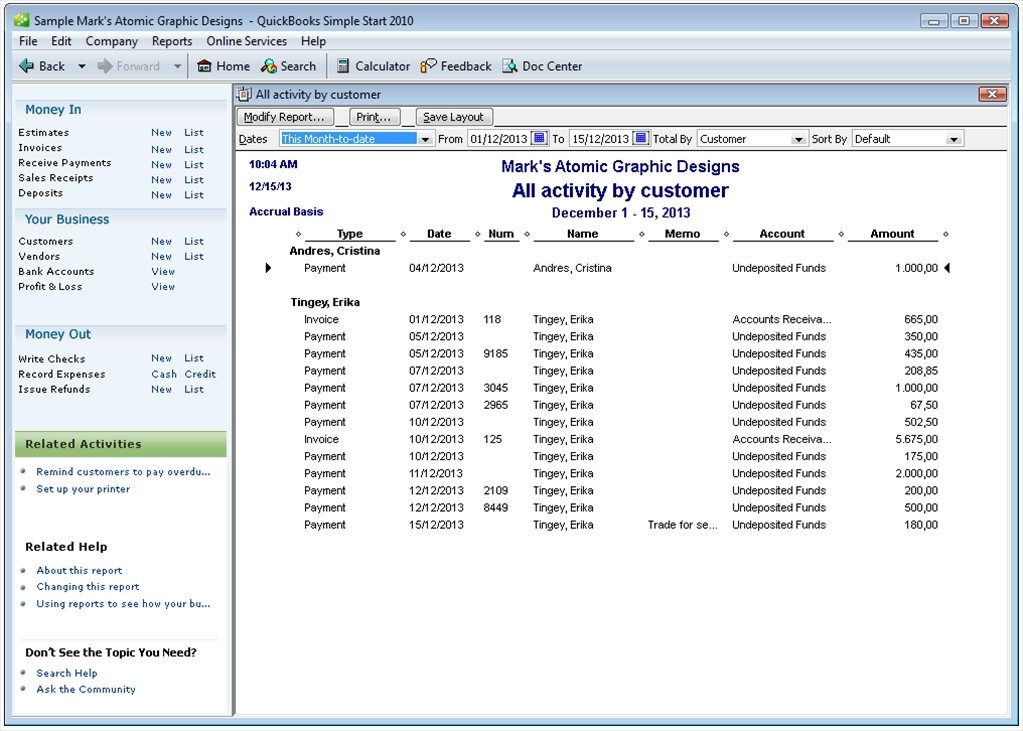Click into the From date field
The image size is (1023, 731).
click(498, 139)
